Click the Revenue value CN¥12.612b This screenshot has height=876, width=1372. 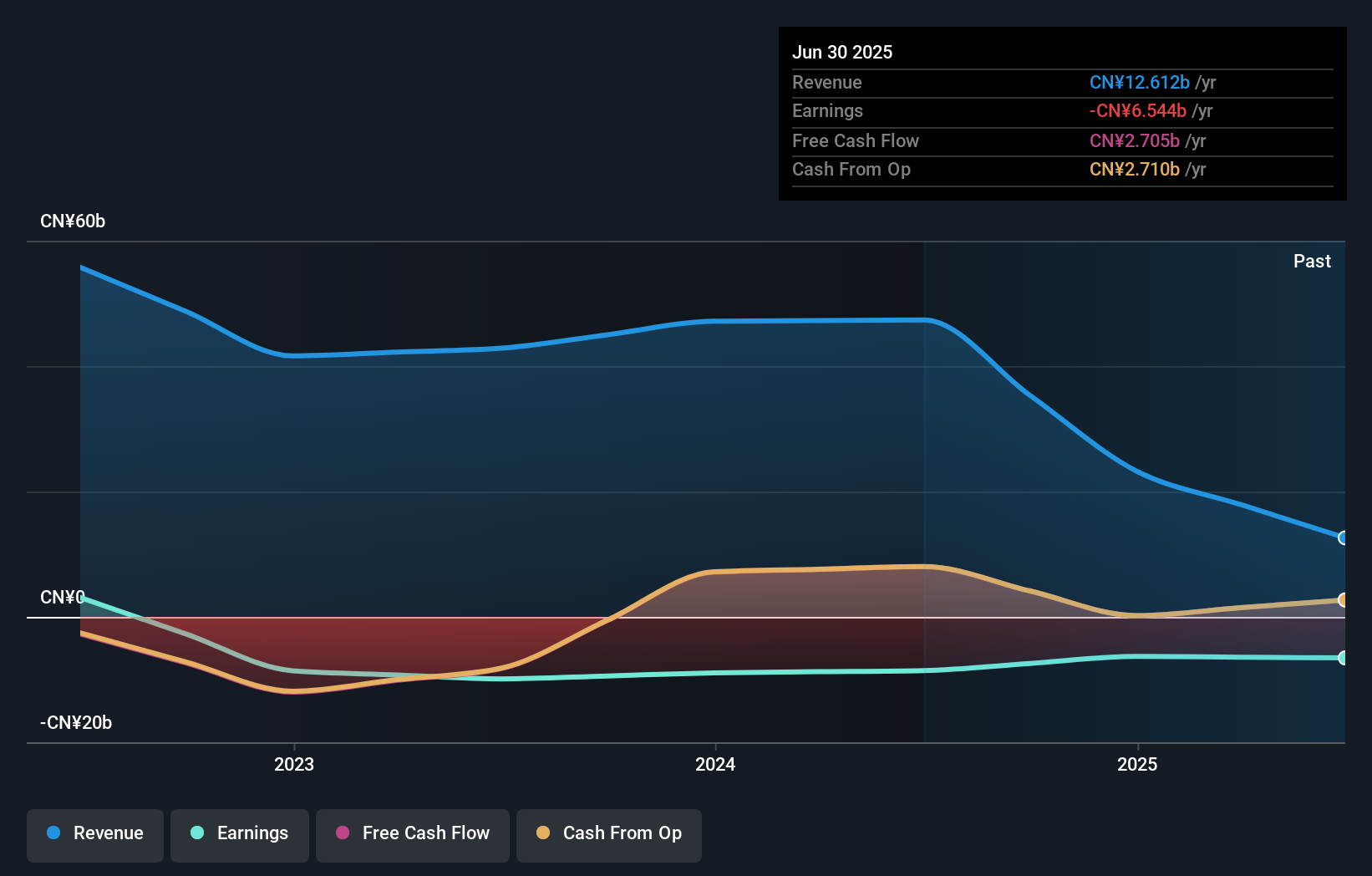point(1140,83)
